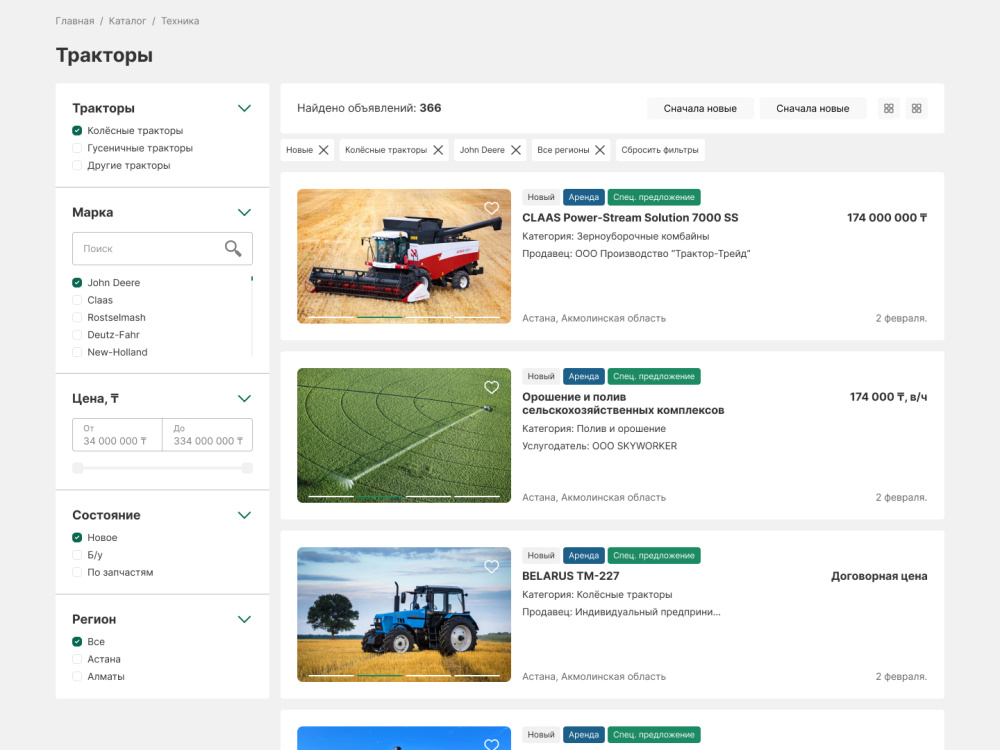1000x750 pixels.
Task: Click the 'Договорная цена' price label
Action: (879, 576)
